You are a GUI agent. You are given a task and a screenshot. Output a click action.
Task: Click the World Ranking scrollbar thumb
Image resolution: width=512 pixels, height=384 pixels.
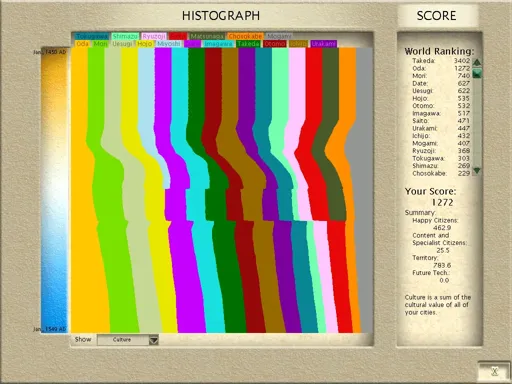[477, 73]
